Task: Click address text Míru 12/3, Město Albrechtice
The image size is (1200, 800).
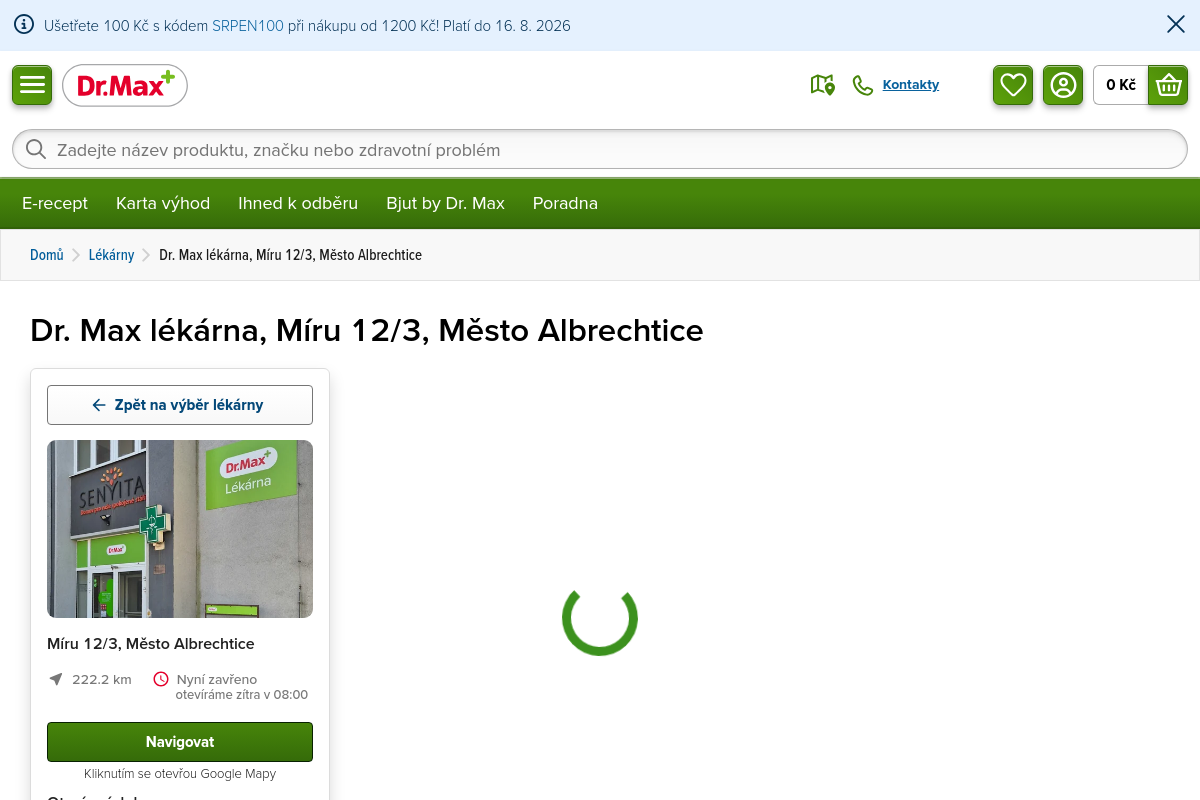Action: (151, 644)
